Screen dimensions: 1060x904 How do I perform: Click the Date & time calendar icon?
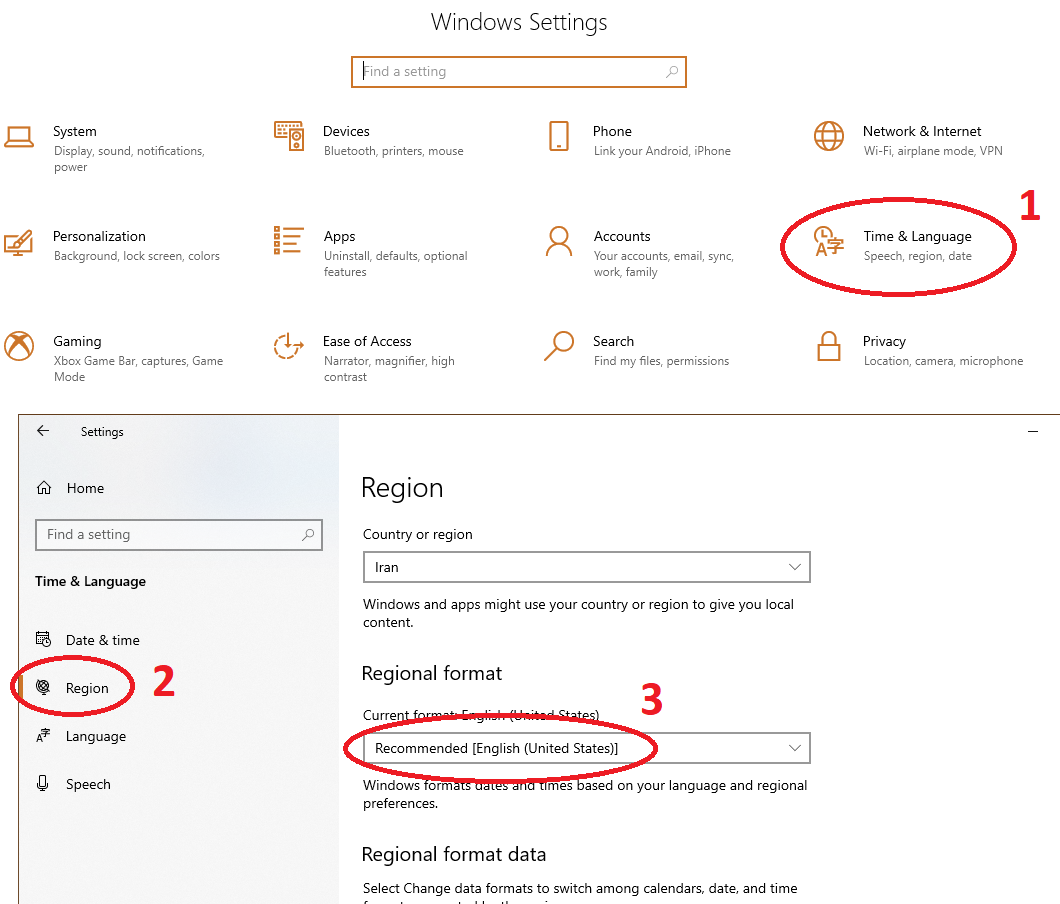point(43,639)
